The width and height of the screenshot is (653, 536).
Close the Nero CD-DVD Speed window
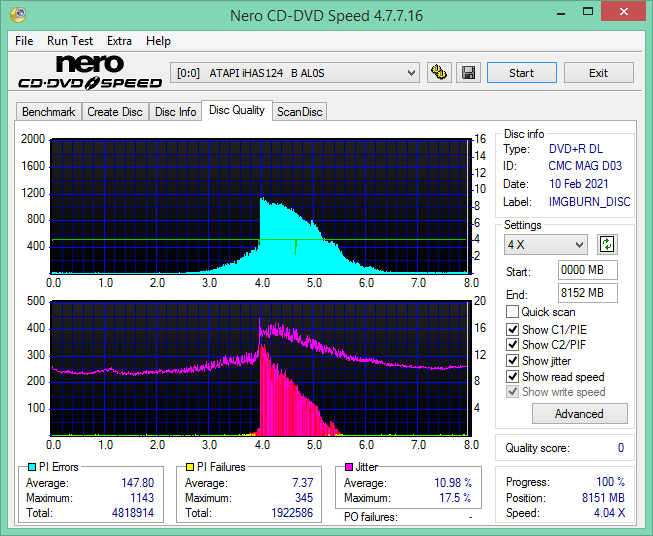(x=623, y=12)
